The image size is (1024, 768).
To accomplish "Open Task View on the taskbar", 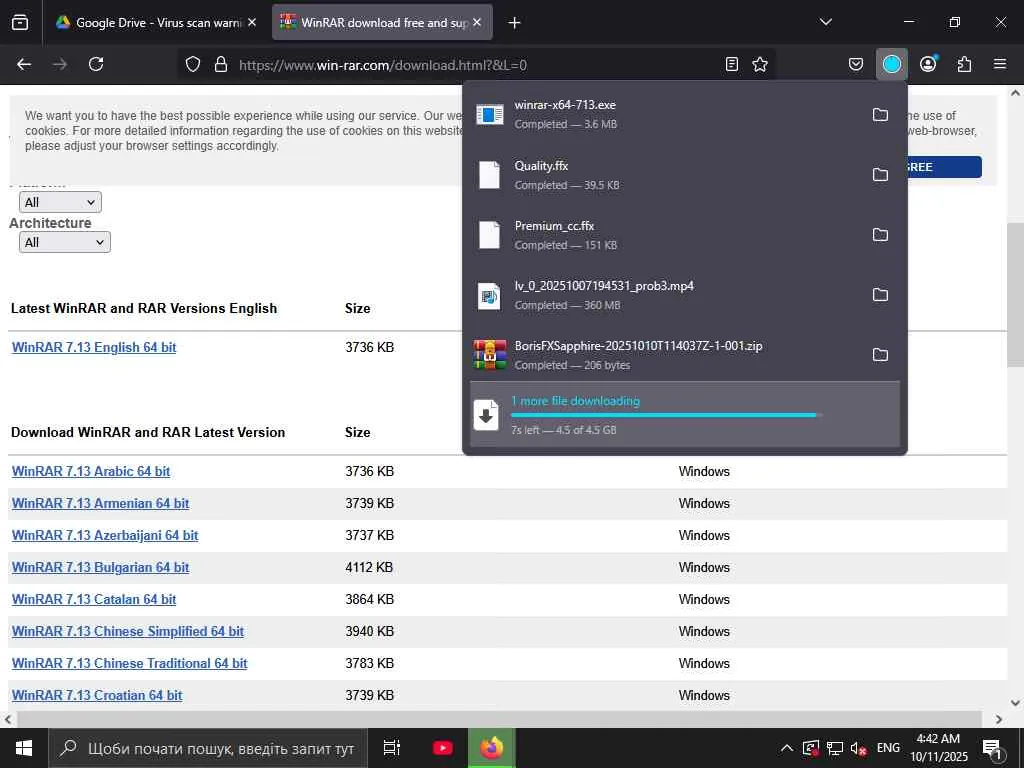I will (x=391, y=748).
